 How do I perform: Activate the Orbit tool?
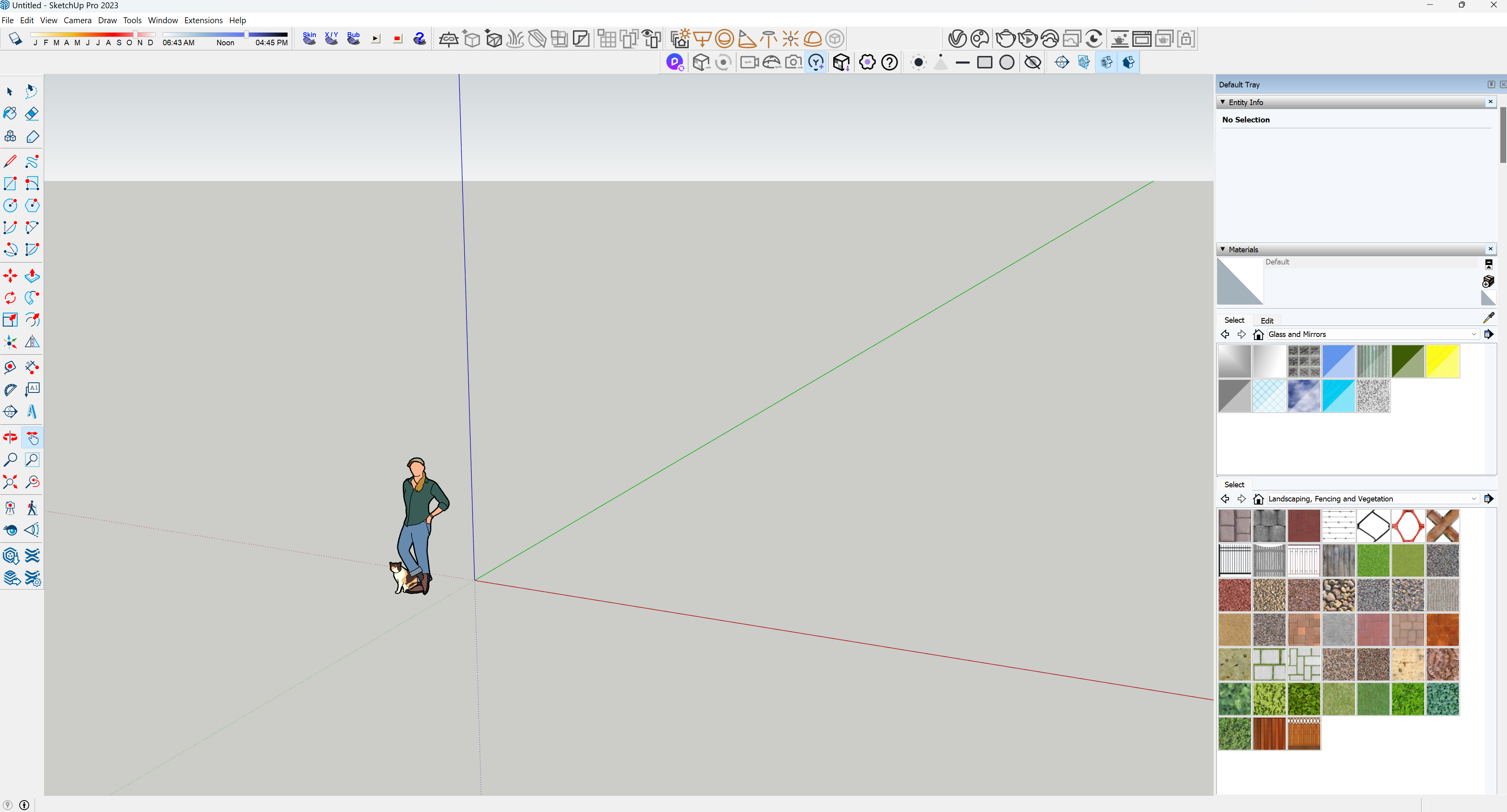click(x=10, y=437)
